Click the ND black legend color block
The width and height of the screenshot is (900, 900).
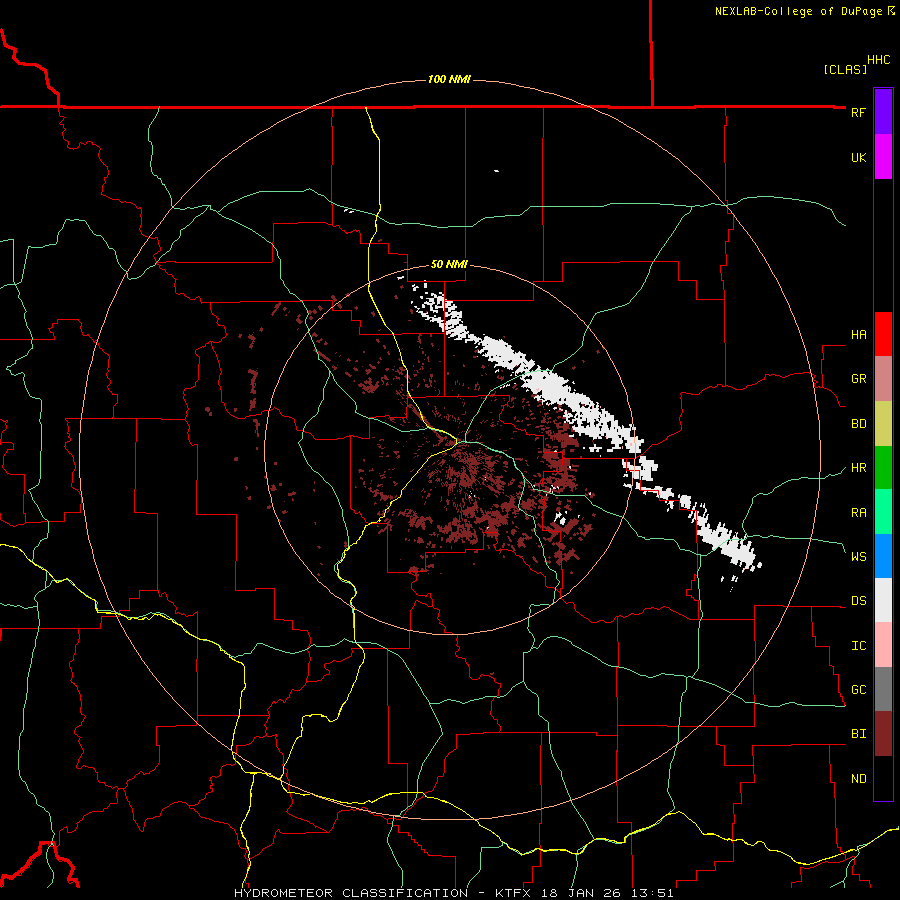[883, 778]
